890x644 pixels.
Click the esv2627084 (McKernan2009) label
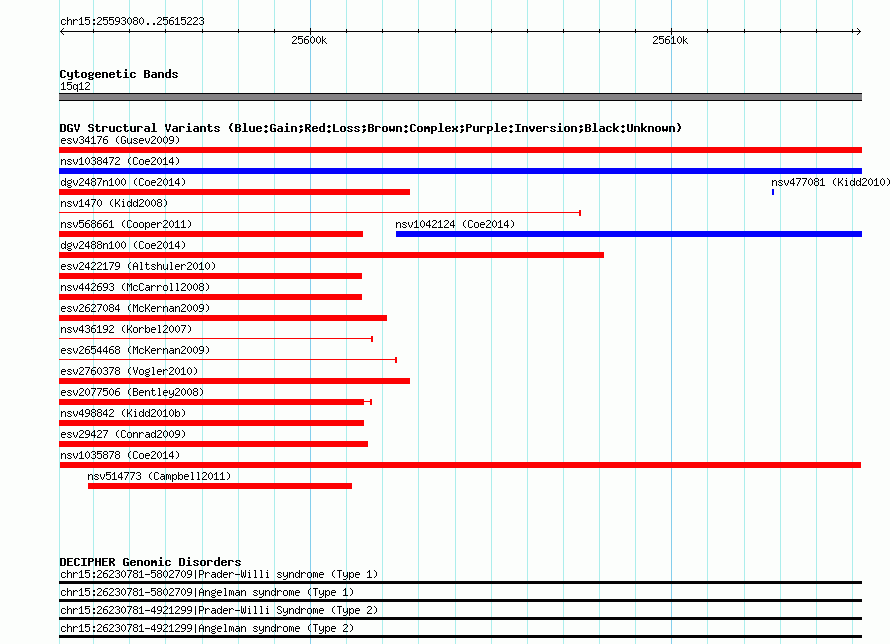pos(135,308)
